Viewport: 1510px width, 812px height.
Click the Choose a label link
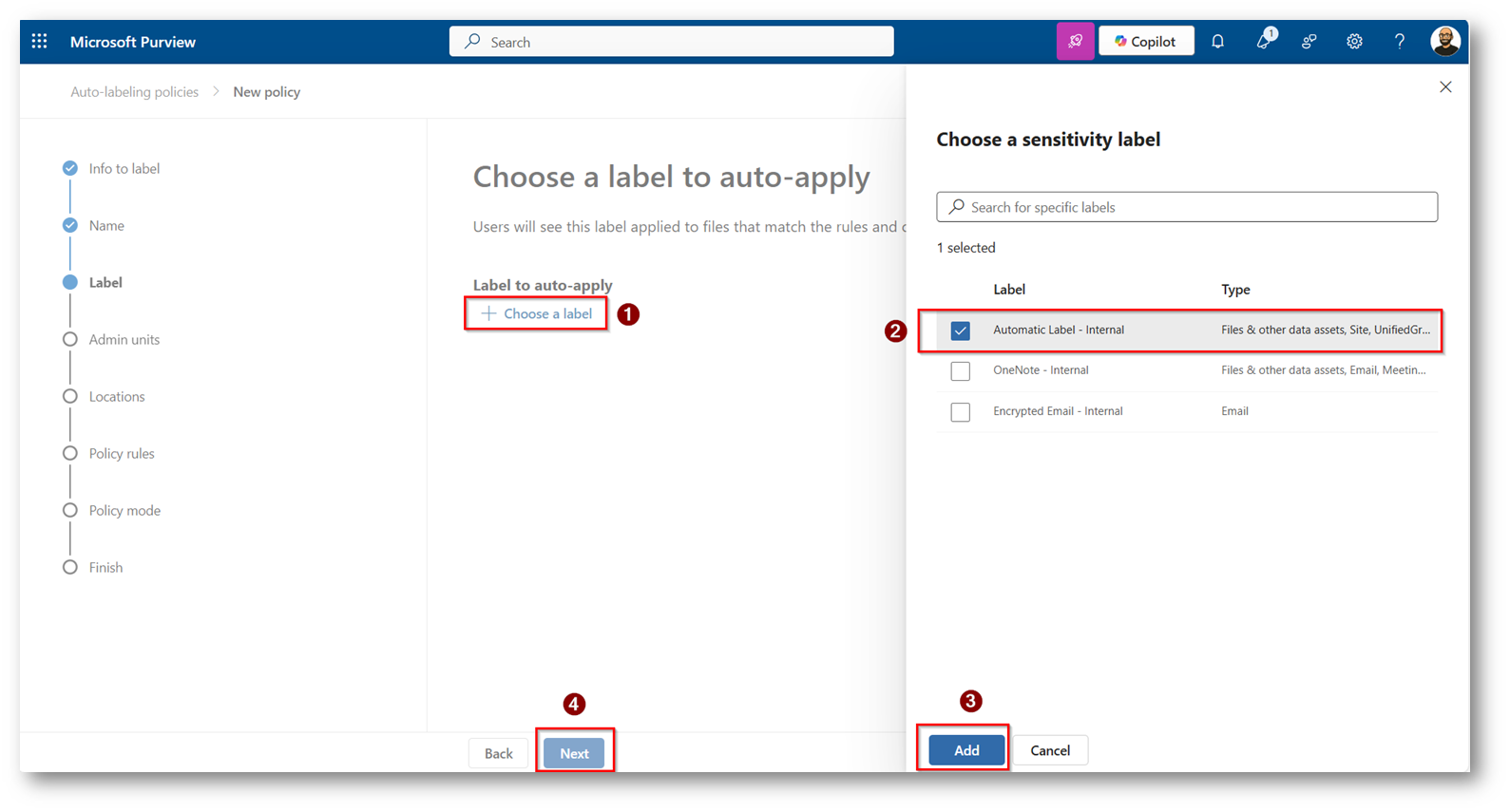[537, 313]
